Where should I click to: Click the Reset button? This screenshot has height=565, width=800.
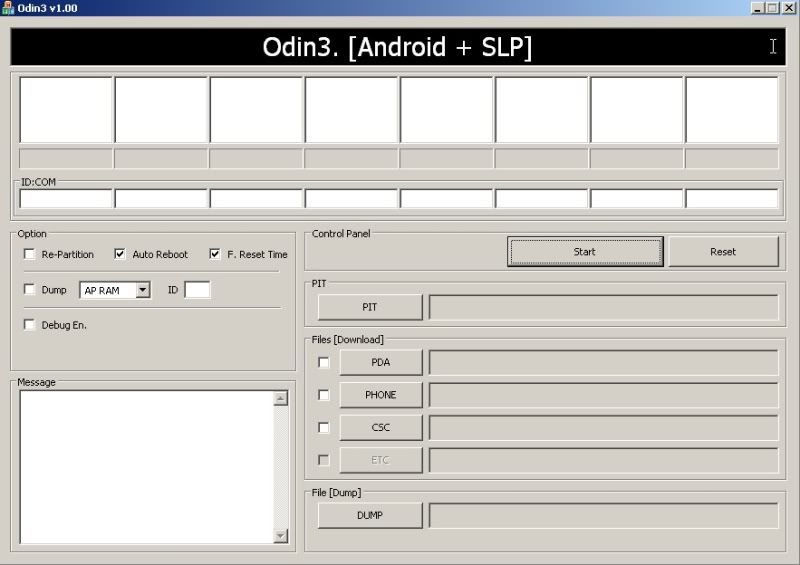723,252
